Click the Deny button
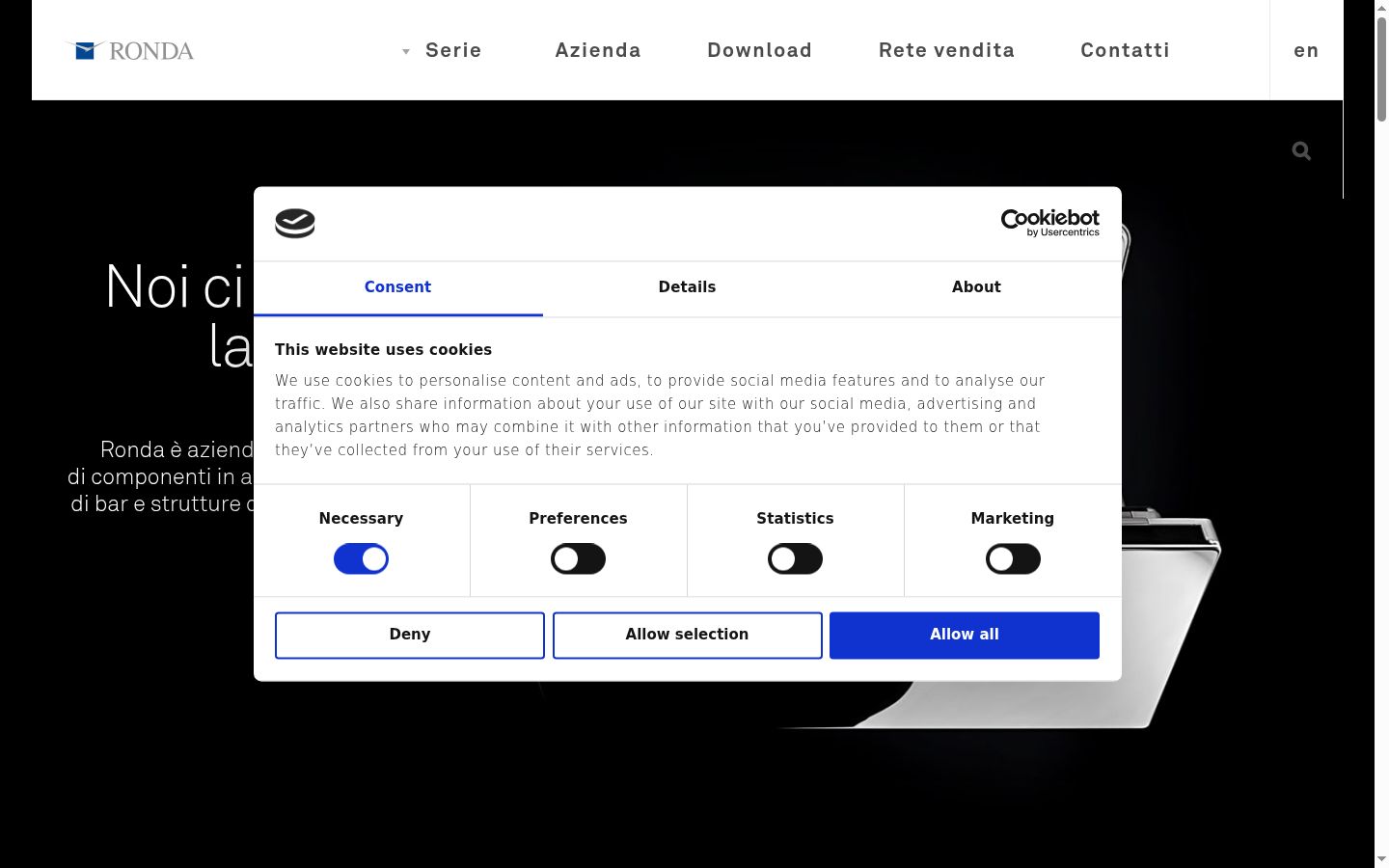 point(410,635)
